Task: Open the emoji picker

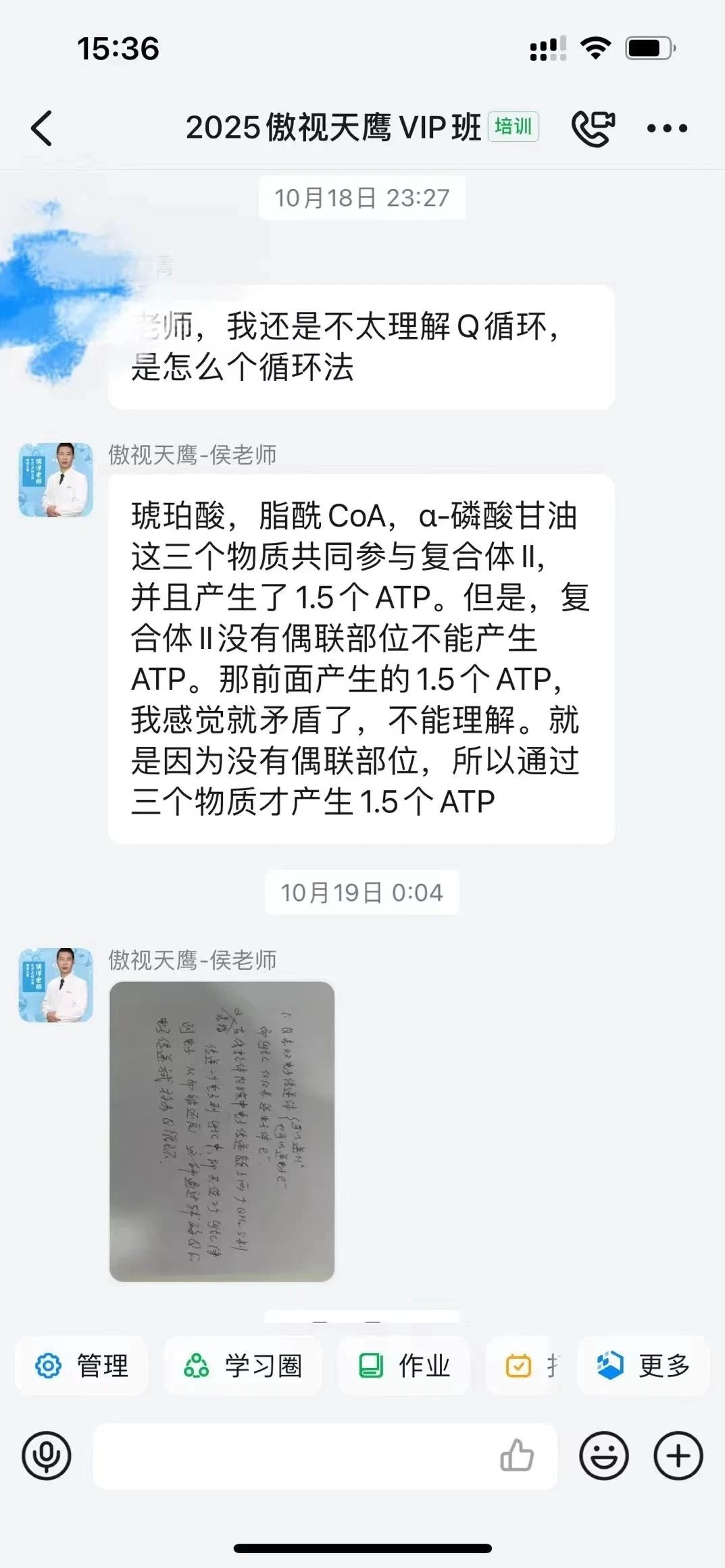Action: click(604, 1455)
